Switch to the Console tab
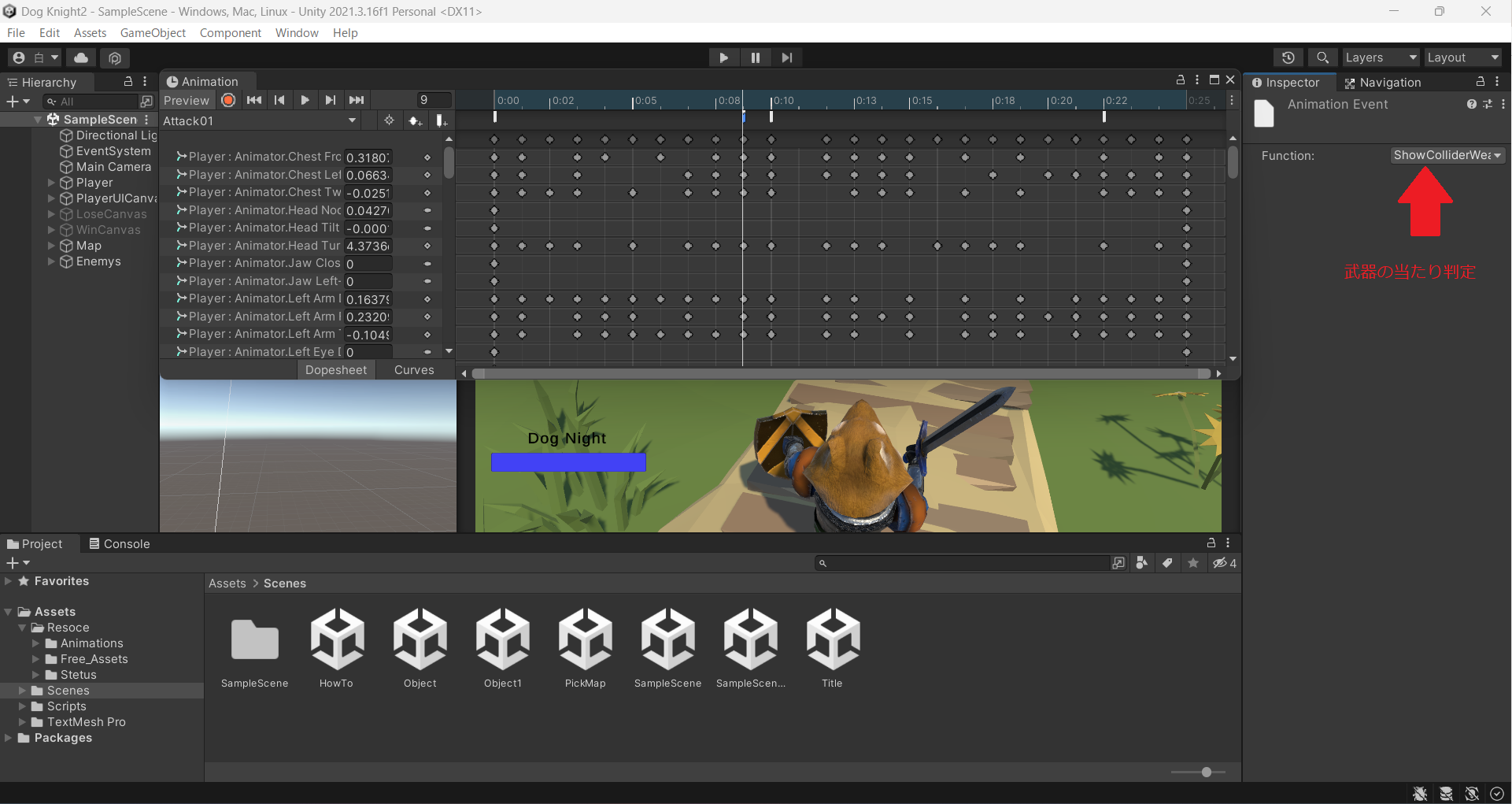 pos(119,543)
